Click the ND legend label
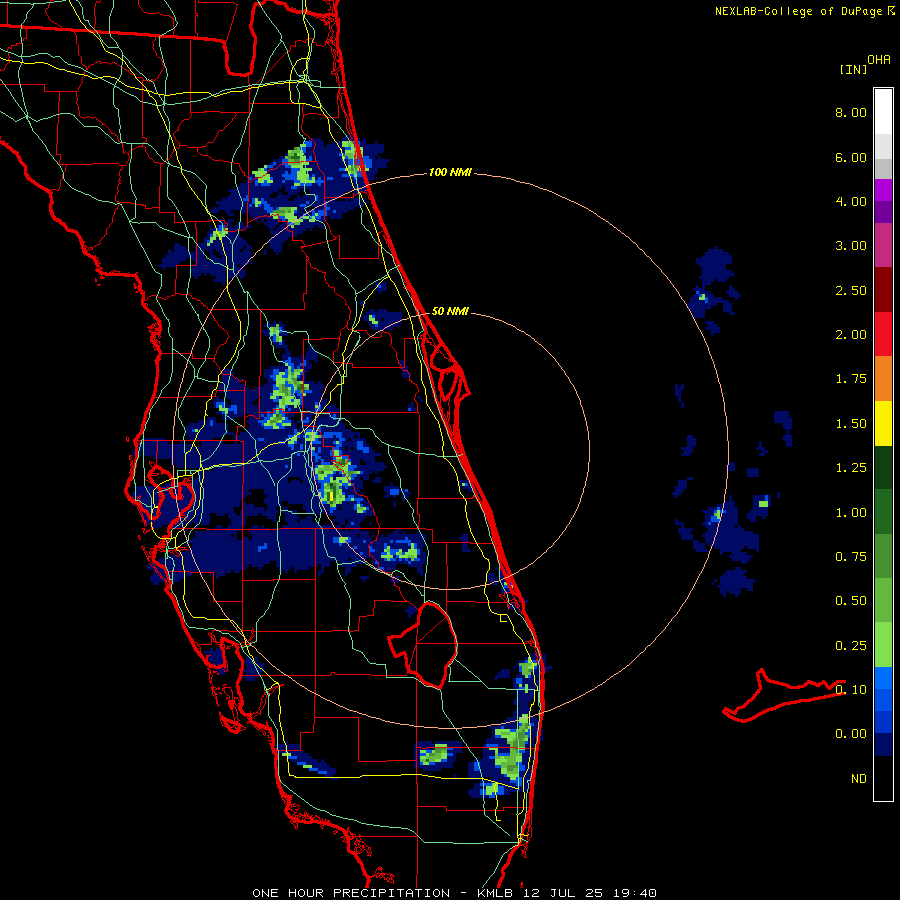The width and height of the screenshot is (900, 900). coord(859,779)
